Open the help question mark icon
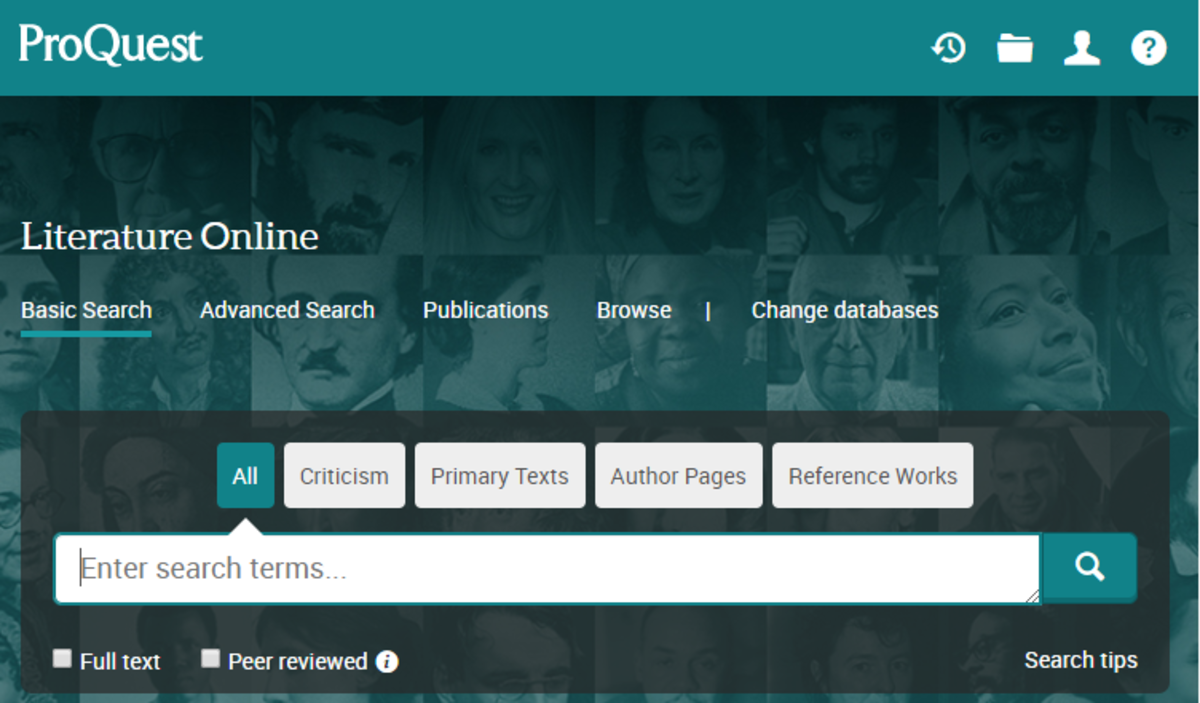This screenshot has width=1200, height=703. tap(1149, 48)
